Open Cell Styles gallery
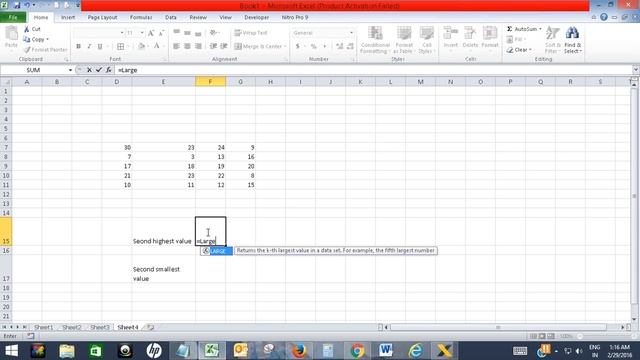The image size is (640, 360). tap(427, 40)
